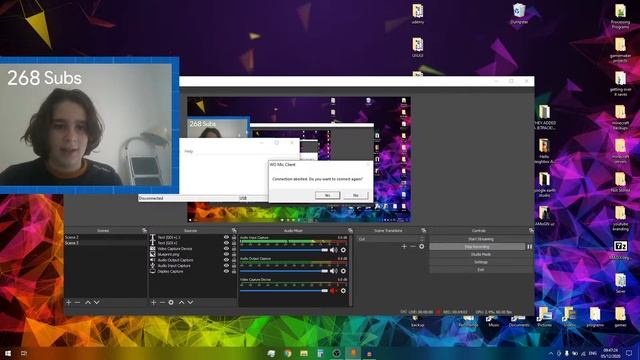Lock the Video Capture Device source
Viewport: 640px width, 360px height.
(x=234, y=248)
